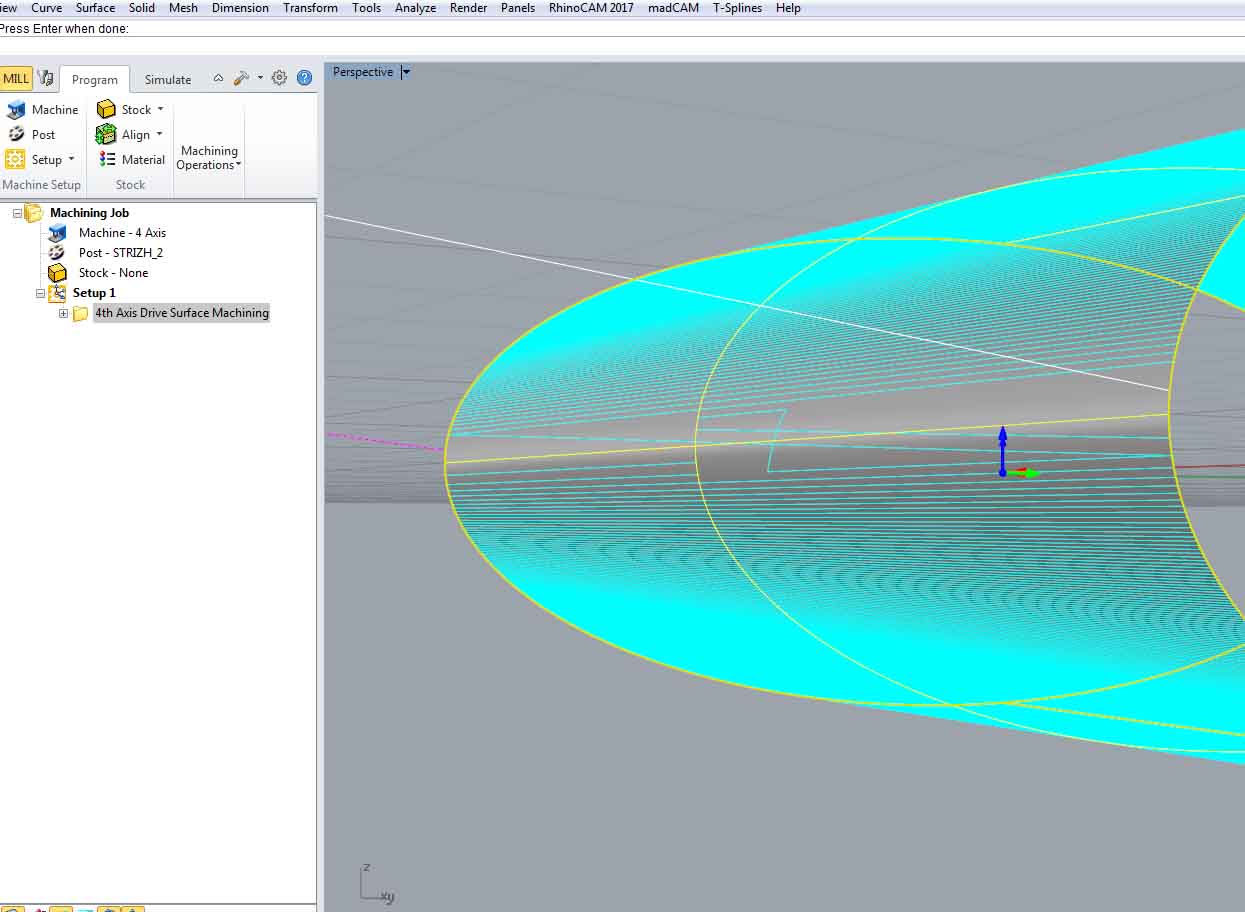1245x912 pixels.
Task: Select Post - STRIZH_2 in the tree
Action: pos(120,253)
